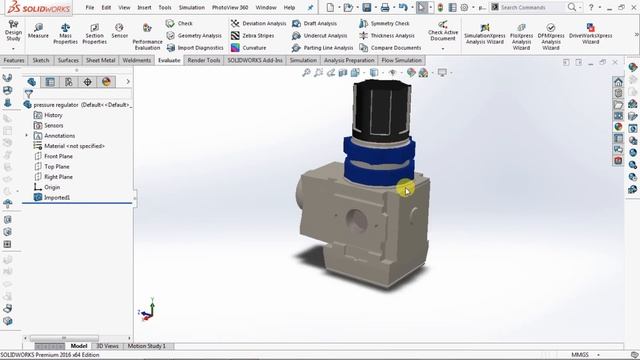Open the DisplayManager tab
640x360 pixels.
tap(106, 82)
